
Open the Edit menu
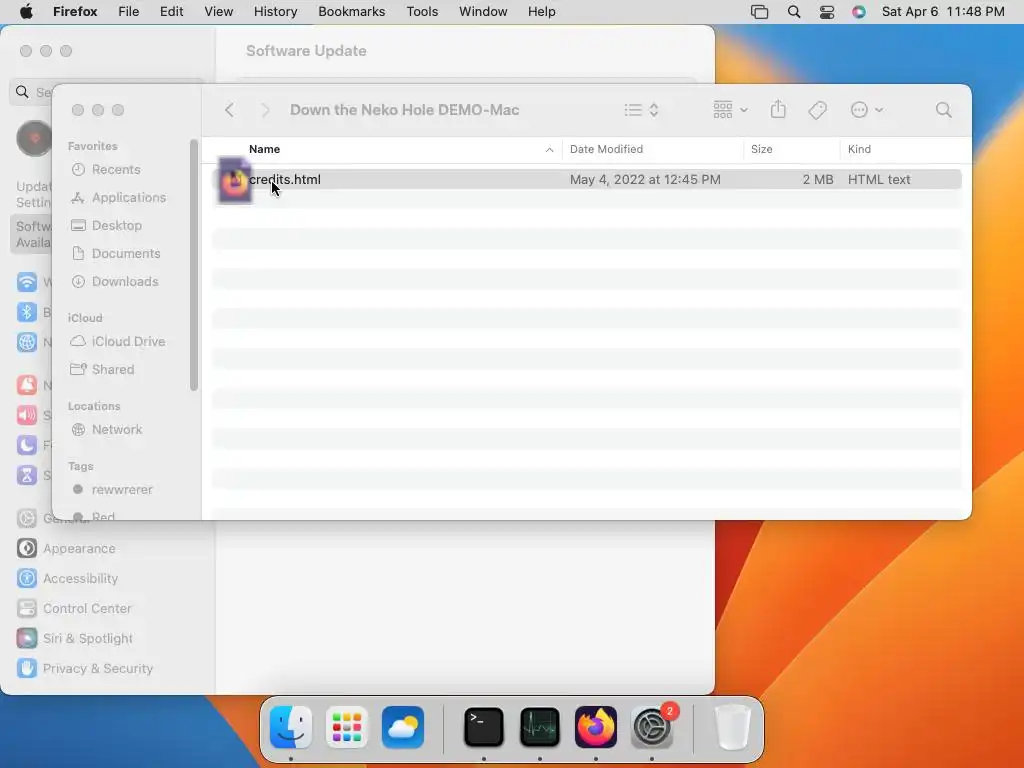(x=172, y=12)
